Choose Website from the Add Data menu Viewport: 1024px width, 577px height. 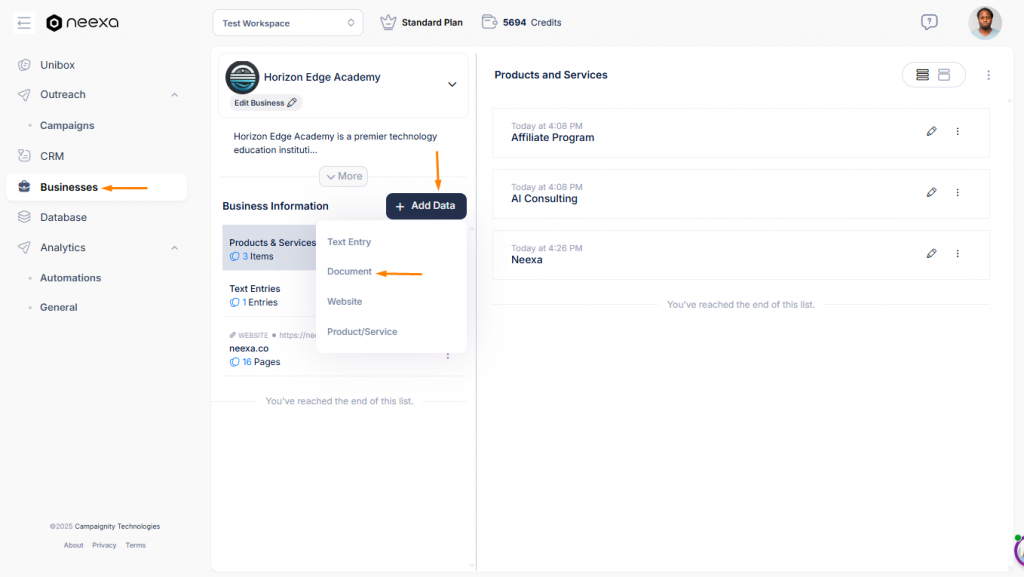345,302
